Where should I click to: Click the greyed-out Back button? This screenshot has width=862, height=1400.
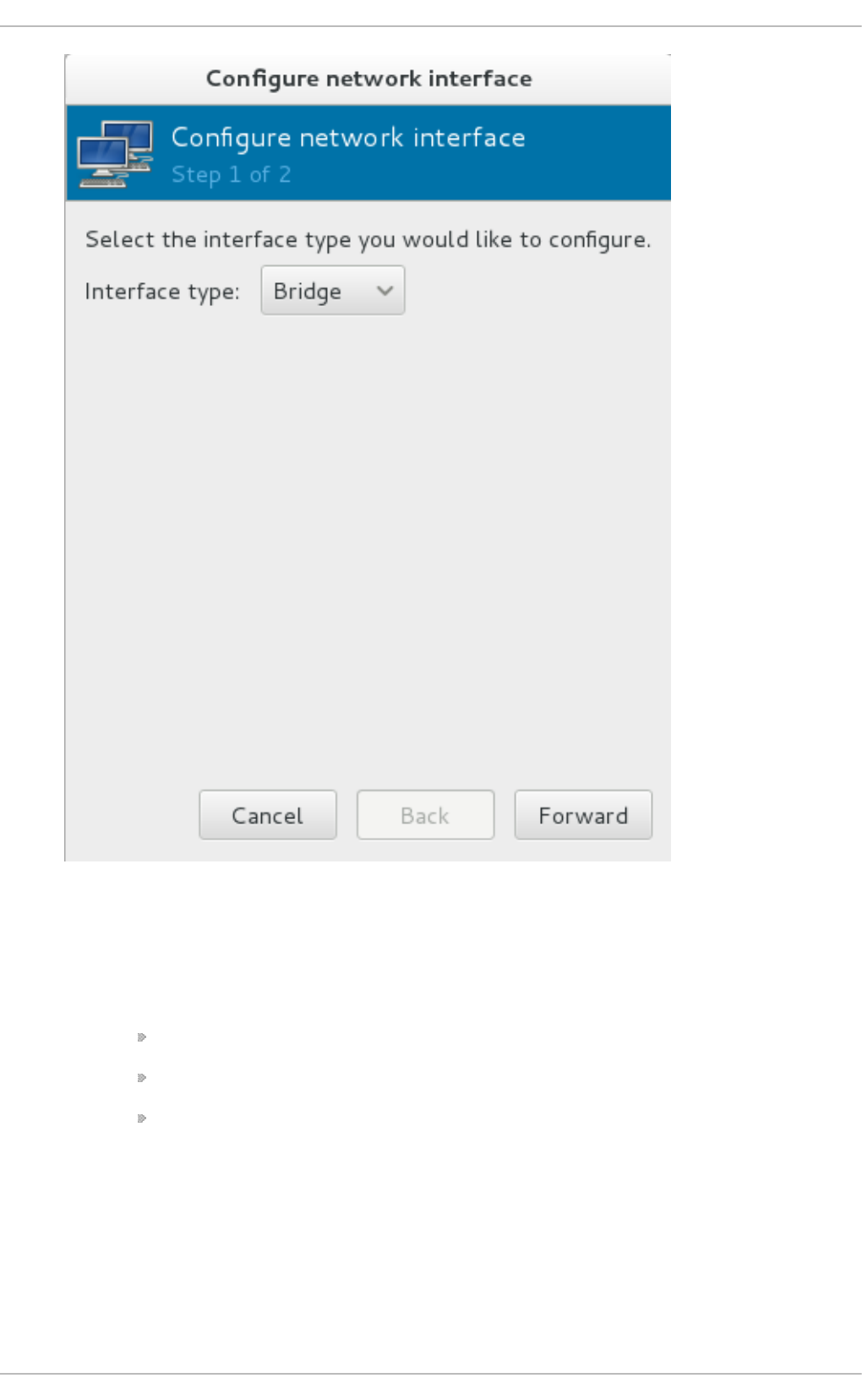tap(425, 815)
